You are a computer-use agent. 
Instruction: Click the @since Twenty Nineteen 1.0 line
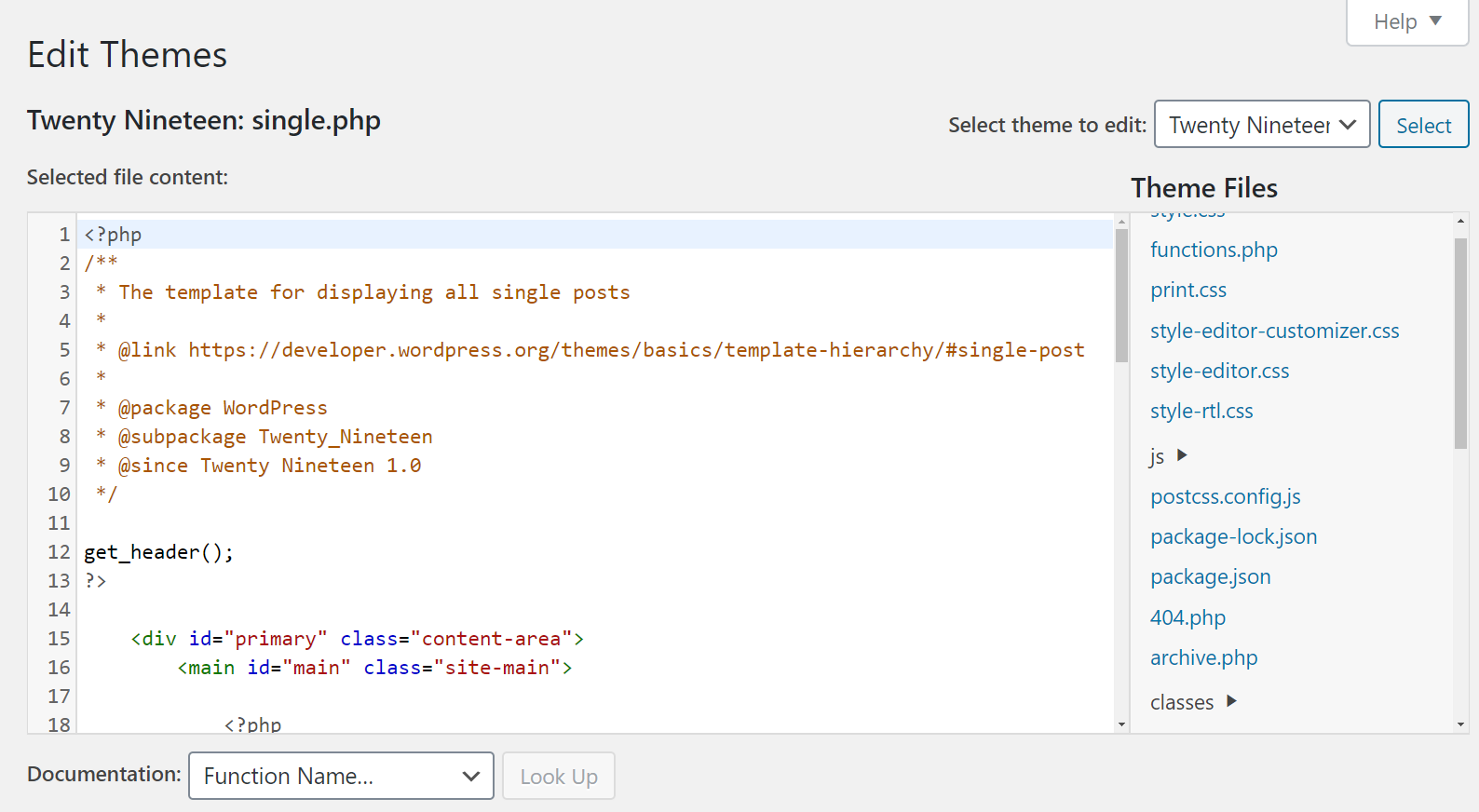(x=258, y=466)
